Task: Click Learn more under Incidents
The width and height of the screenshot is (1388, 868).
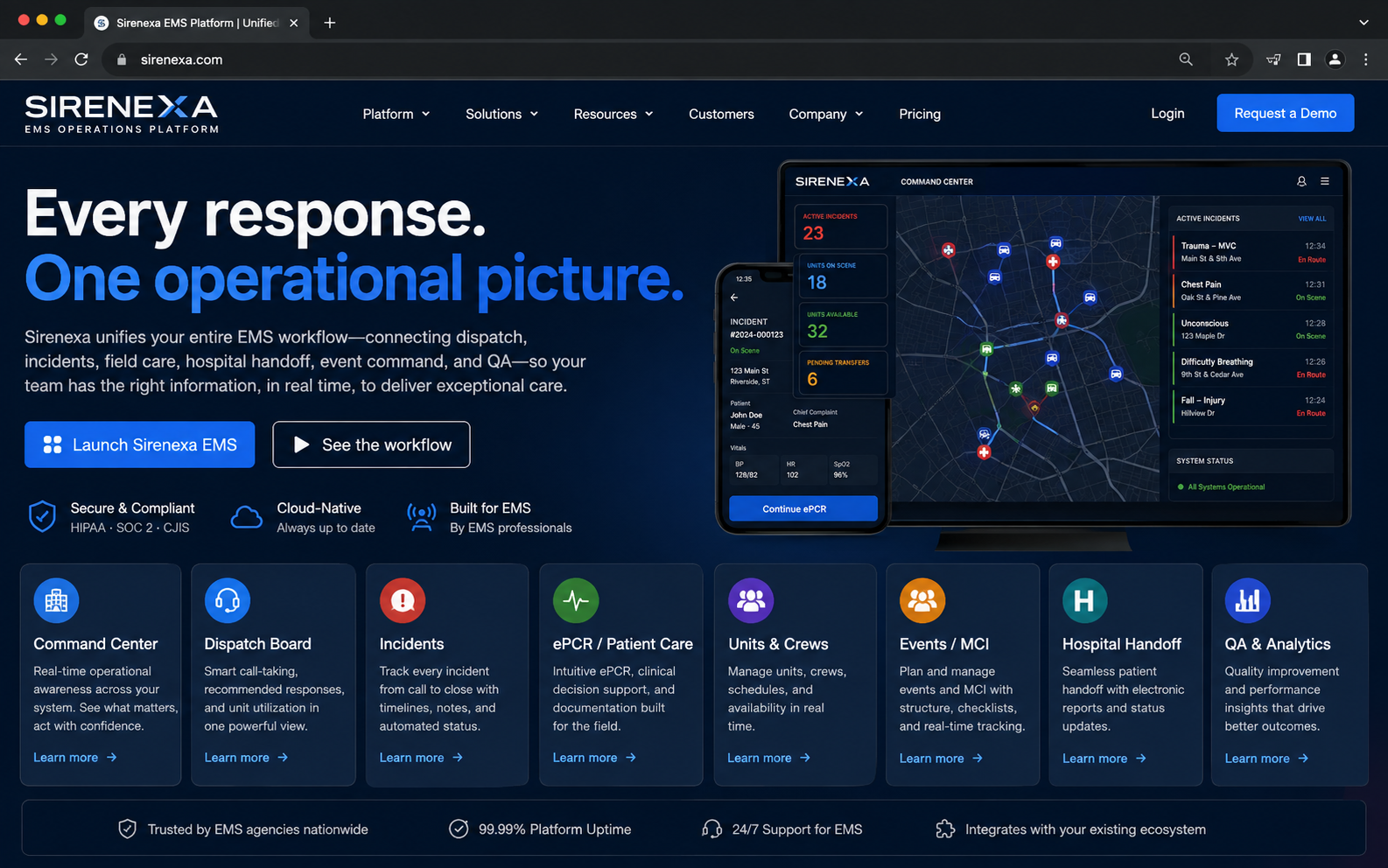Action: [x=421, y=758]
